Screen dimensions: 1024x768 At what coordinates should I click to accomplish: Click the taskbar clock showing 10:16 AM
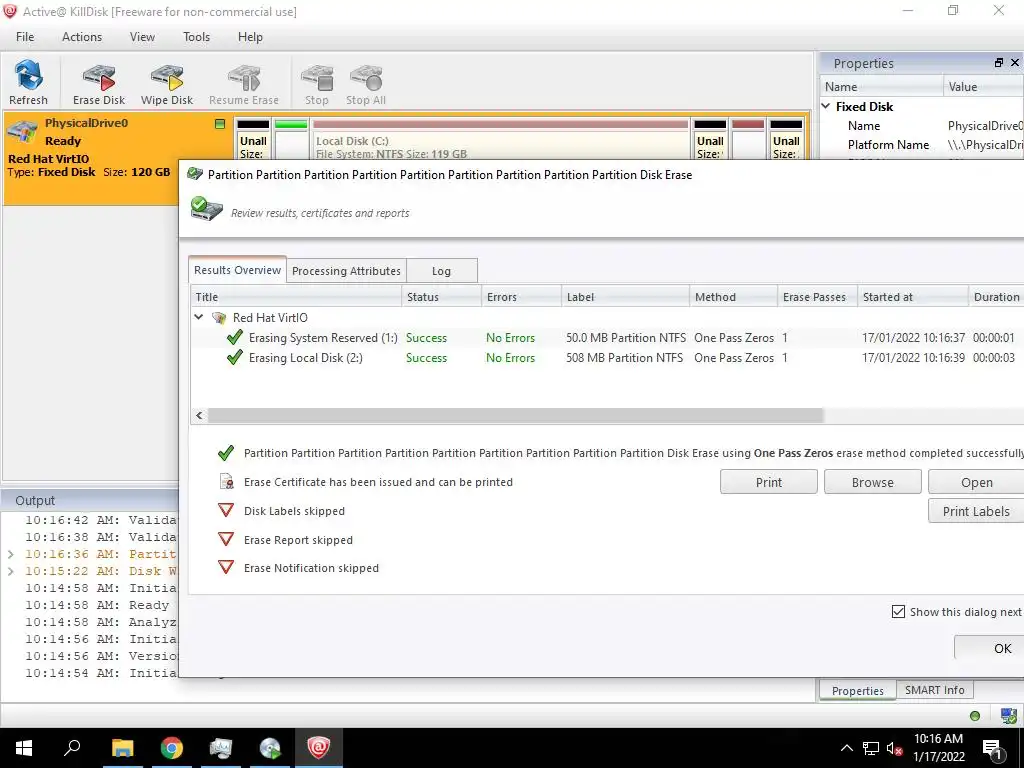(x=938, y=748)
